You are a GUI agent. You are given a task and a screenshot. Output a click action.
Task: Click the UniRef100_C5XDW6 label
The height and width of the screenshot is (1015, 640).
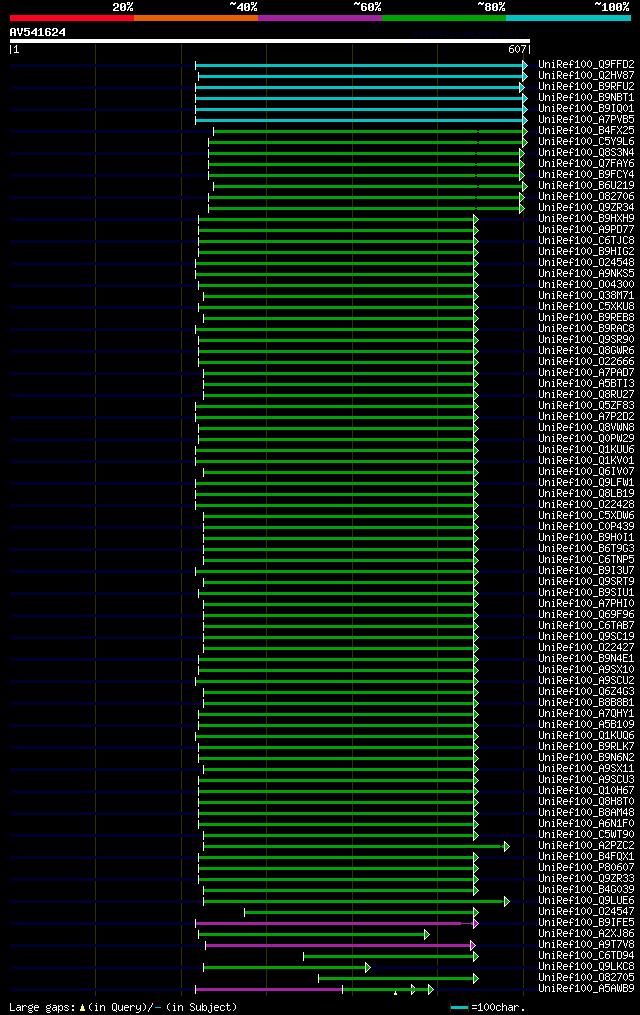tap(586, 515)
